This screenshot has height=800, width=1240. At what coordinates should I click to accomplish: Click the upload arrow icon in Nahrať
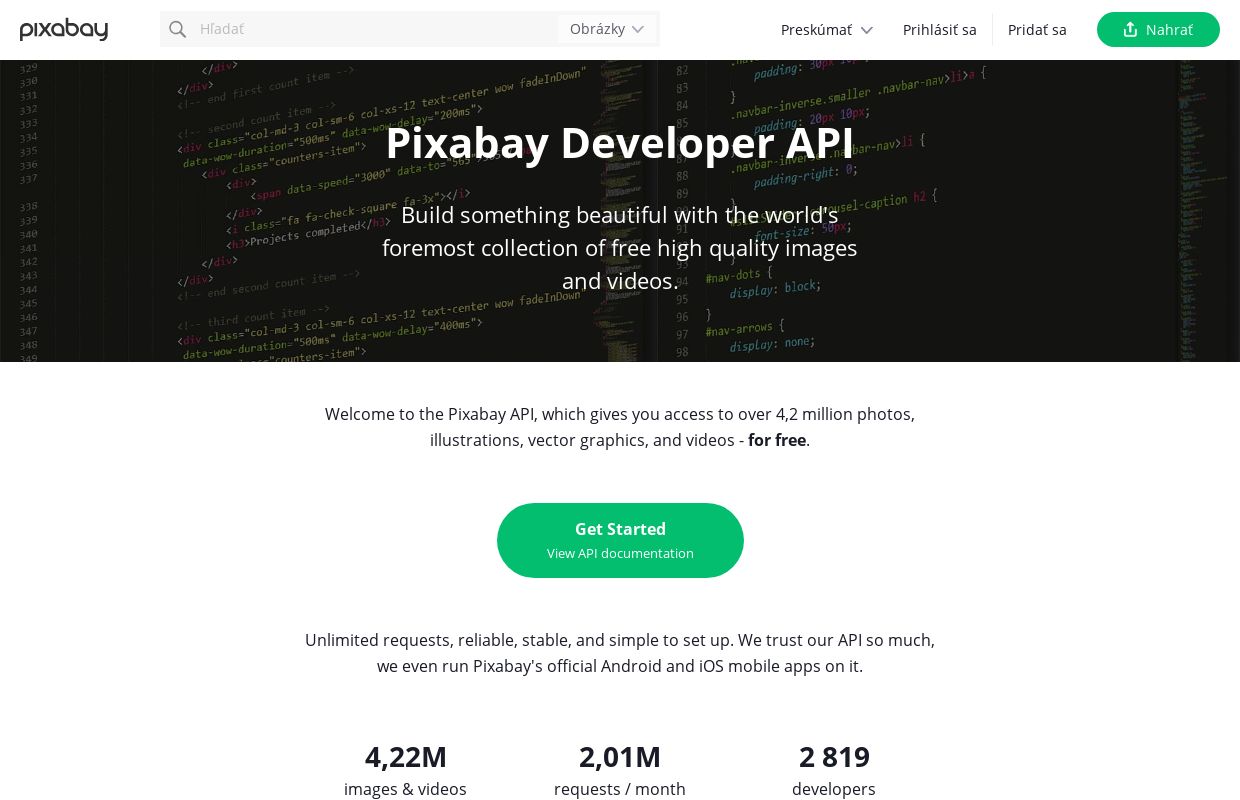[x=1130, y=29]
